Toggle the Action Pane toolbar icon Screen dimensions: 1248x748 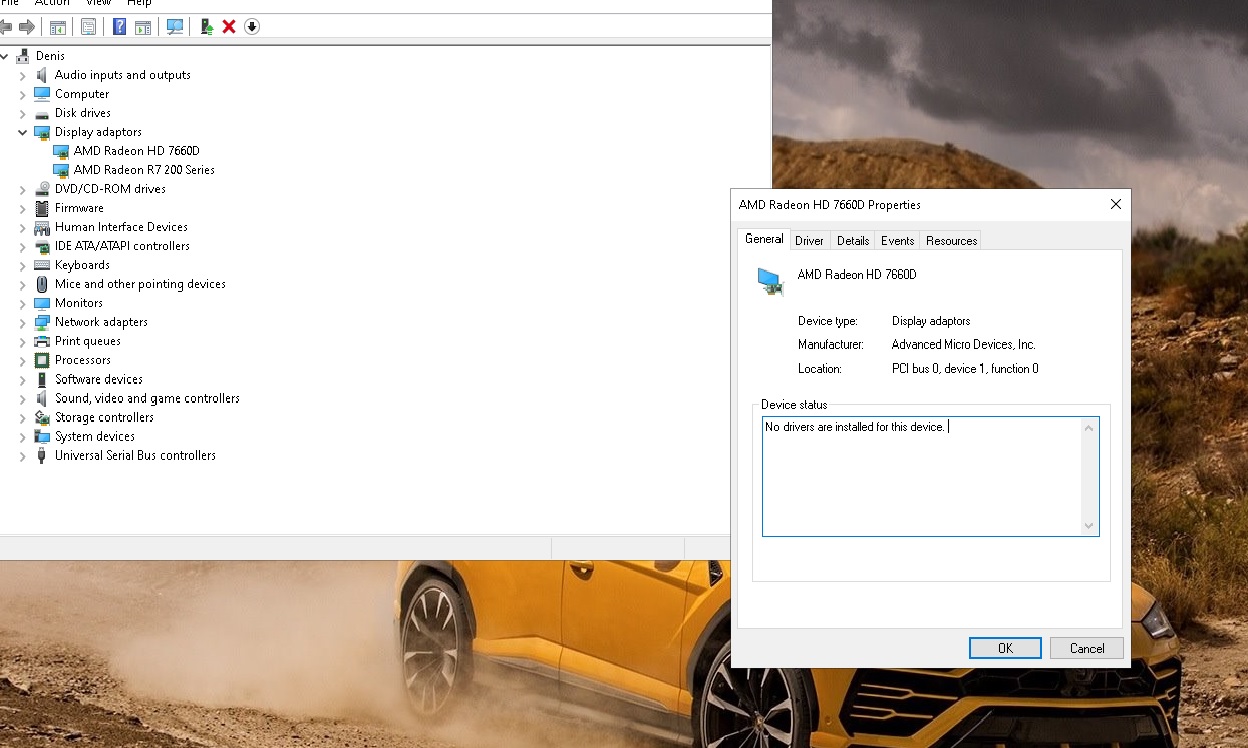143,27
